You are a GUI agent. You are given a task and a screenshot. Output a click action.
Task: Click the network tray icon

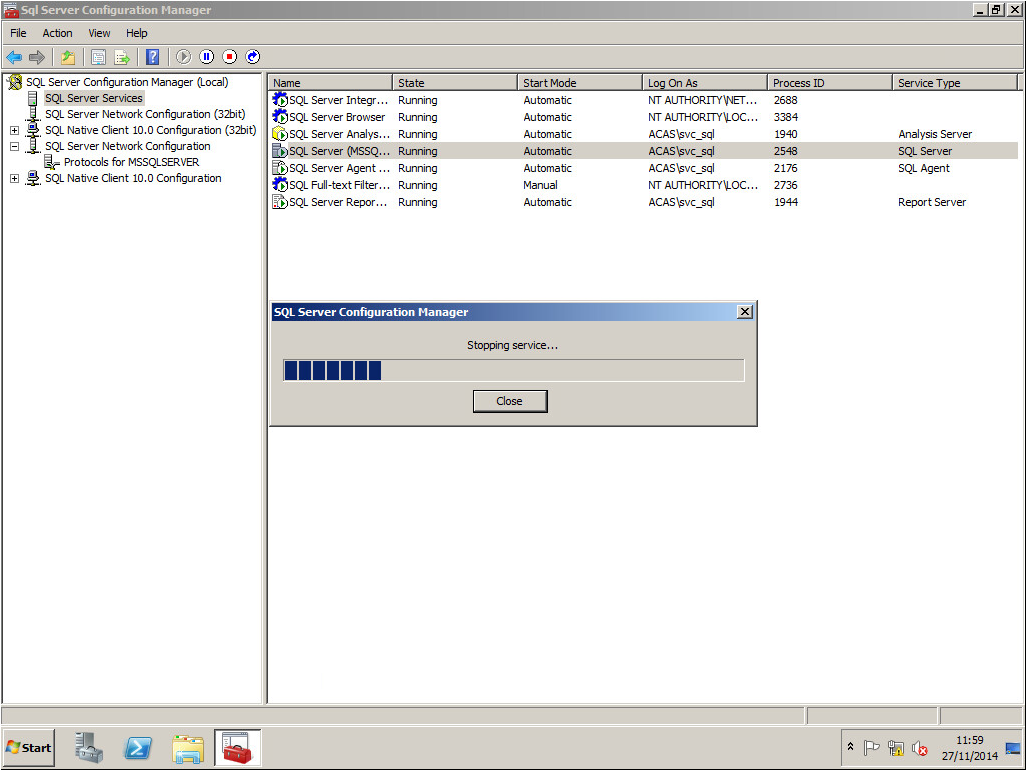pos(896,748)
